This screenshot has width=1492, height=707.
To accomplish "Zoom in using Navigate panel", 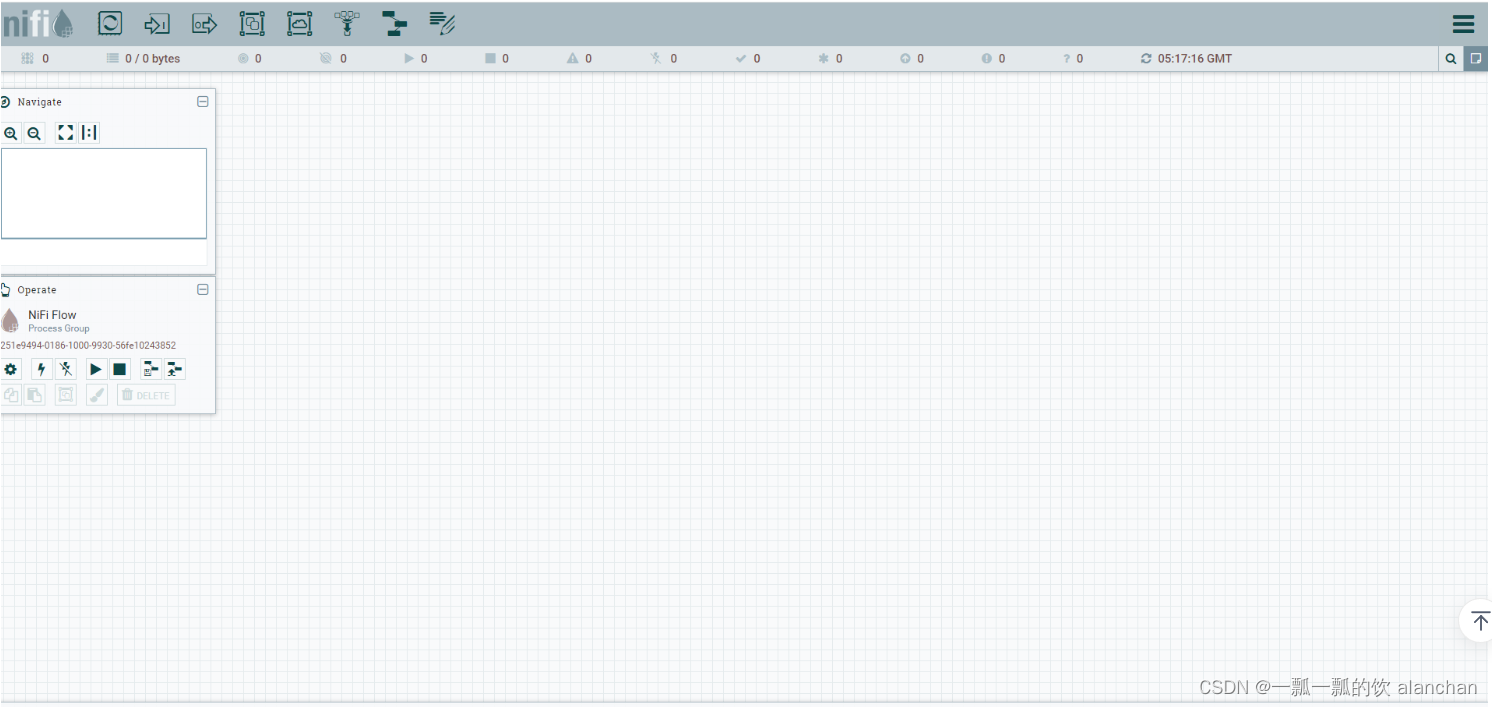I will click(10, 133).
